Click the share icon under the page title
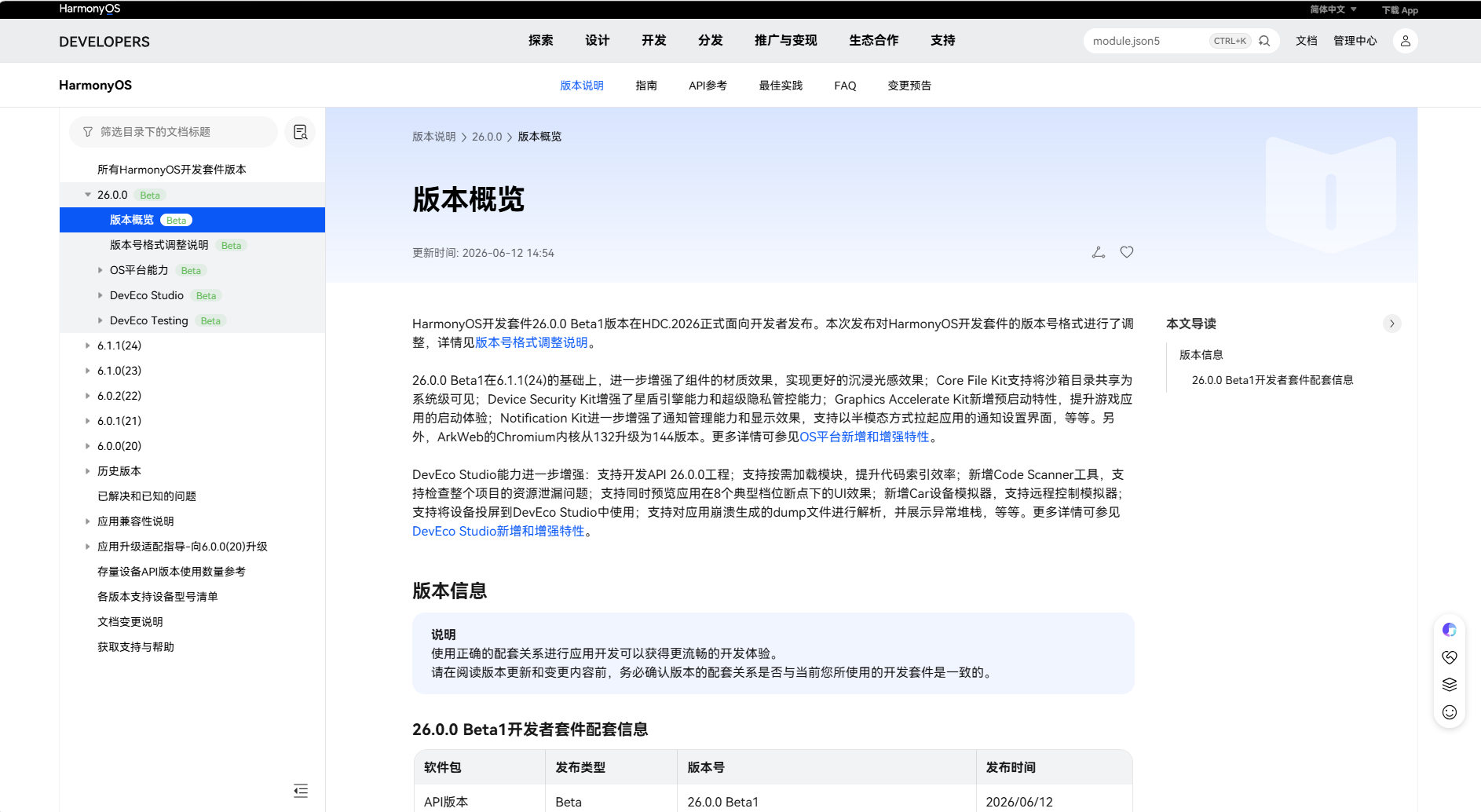The height and width of the screenshot is (812, 1481). 1099,252
